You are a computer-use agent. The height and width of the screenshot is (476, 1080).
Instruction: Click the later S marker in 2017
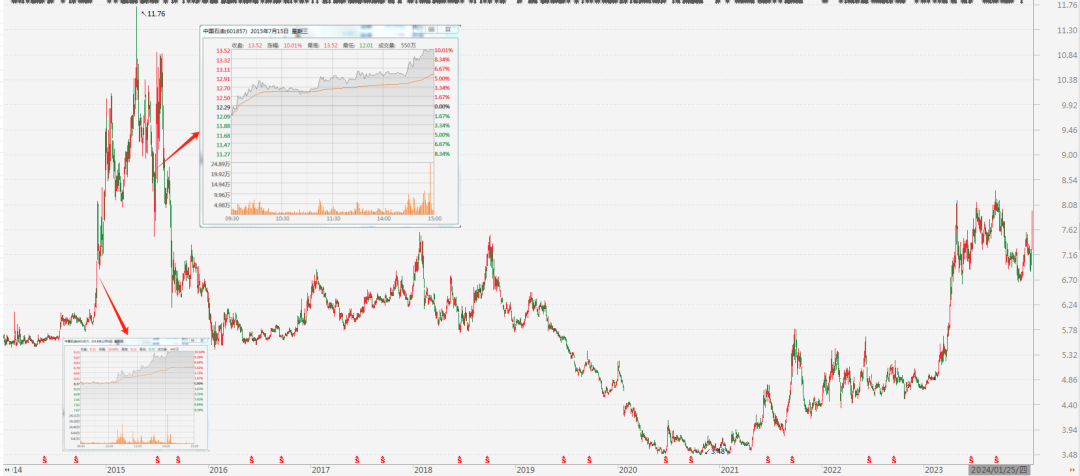coord(382,459)
